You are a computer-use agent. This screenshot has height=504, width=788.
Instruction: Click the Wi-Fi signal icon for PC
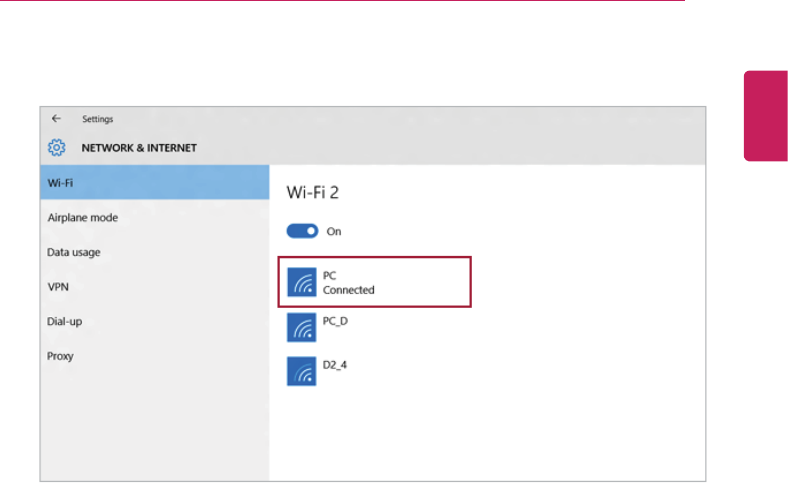[x=302, y=282]
